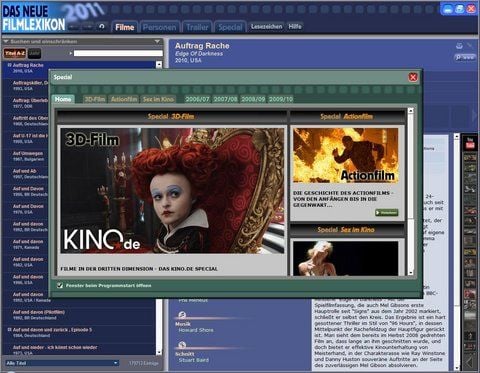This screenshot has height=373, width=480.
Task: Click the composer name Howard Shore
Action: (x=196, y=330)
